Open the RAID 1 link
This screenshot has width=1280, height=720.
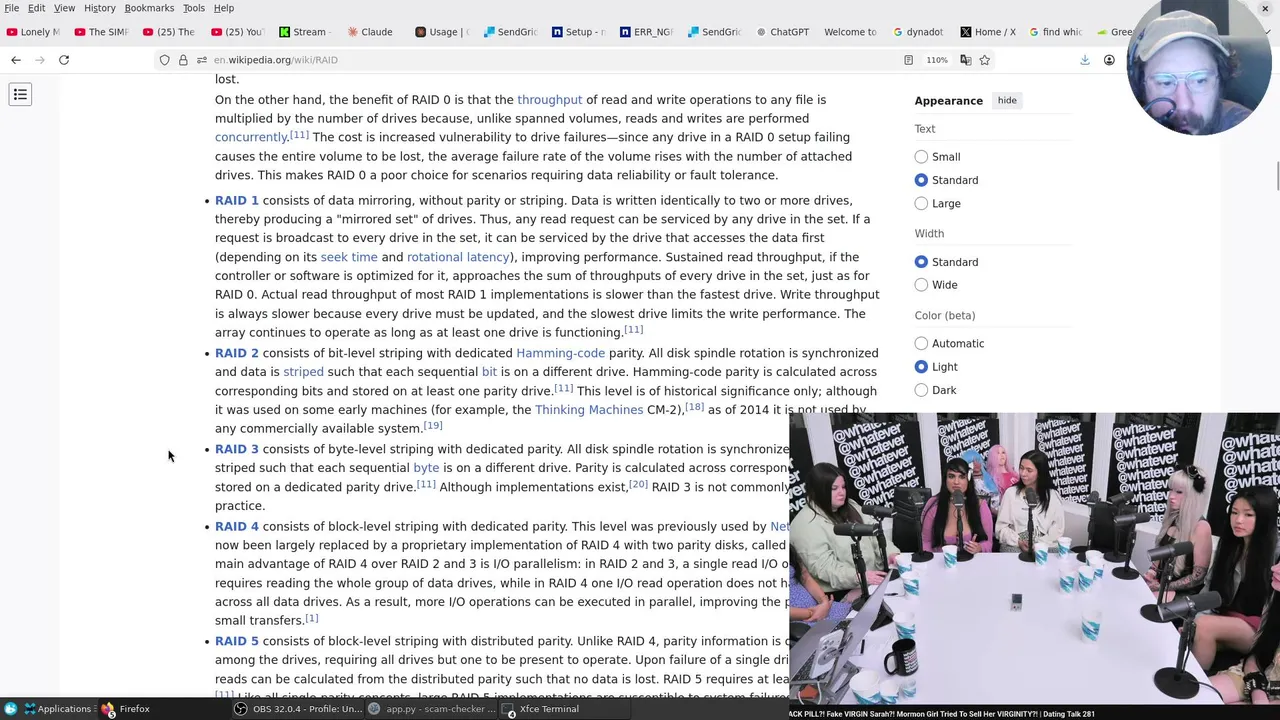237,200
